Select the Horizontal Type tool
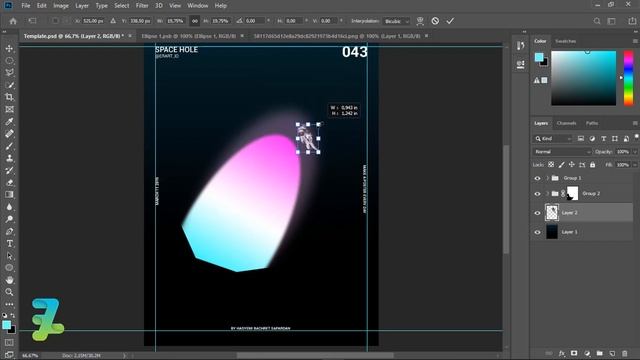 coord(9,244)
